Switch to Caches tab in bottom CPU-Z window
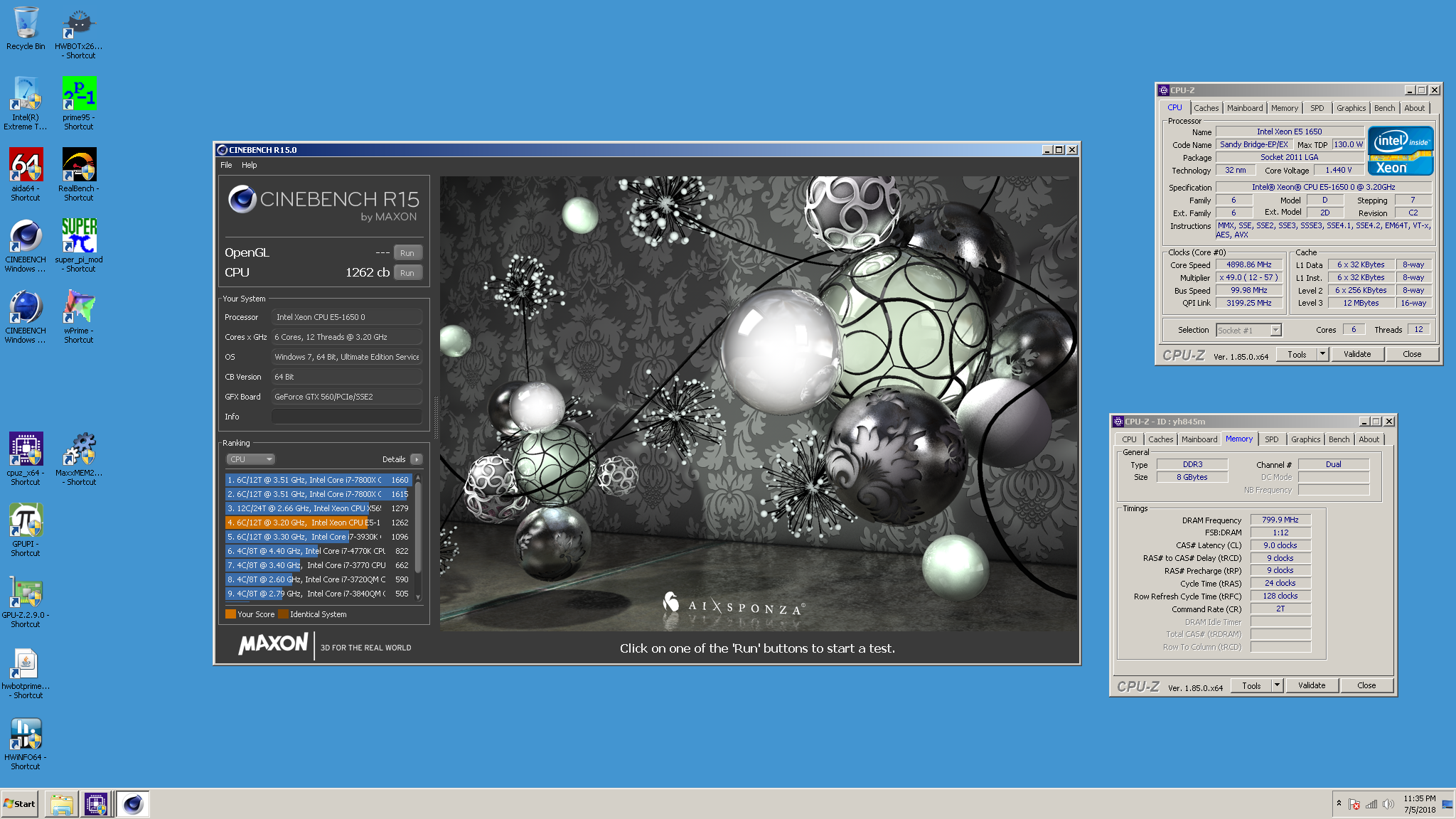1456x819 pixels. (x=1160, y=439)
